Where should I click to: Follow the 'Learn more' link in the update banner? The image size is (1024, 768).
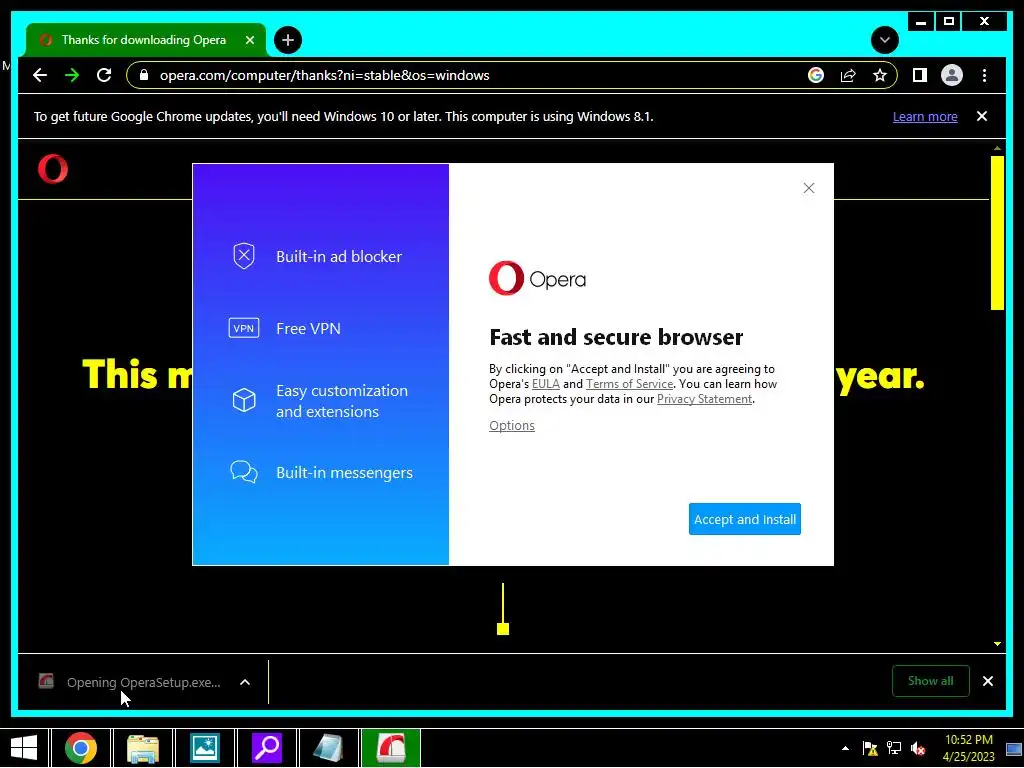coord(925,116)
